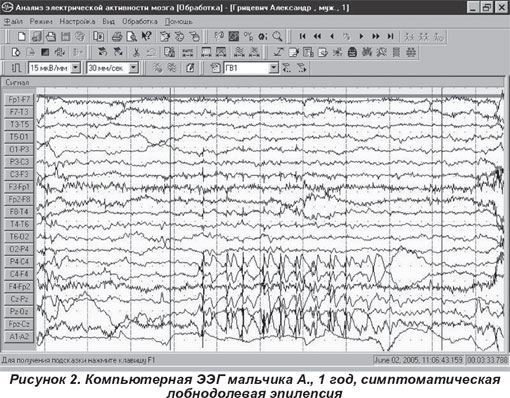Select the Cz-Pz channel label
Screen dimensions: 510x398
click(x=19, y=299)
